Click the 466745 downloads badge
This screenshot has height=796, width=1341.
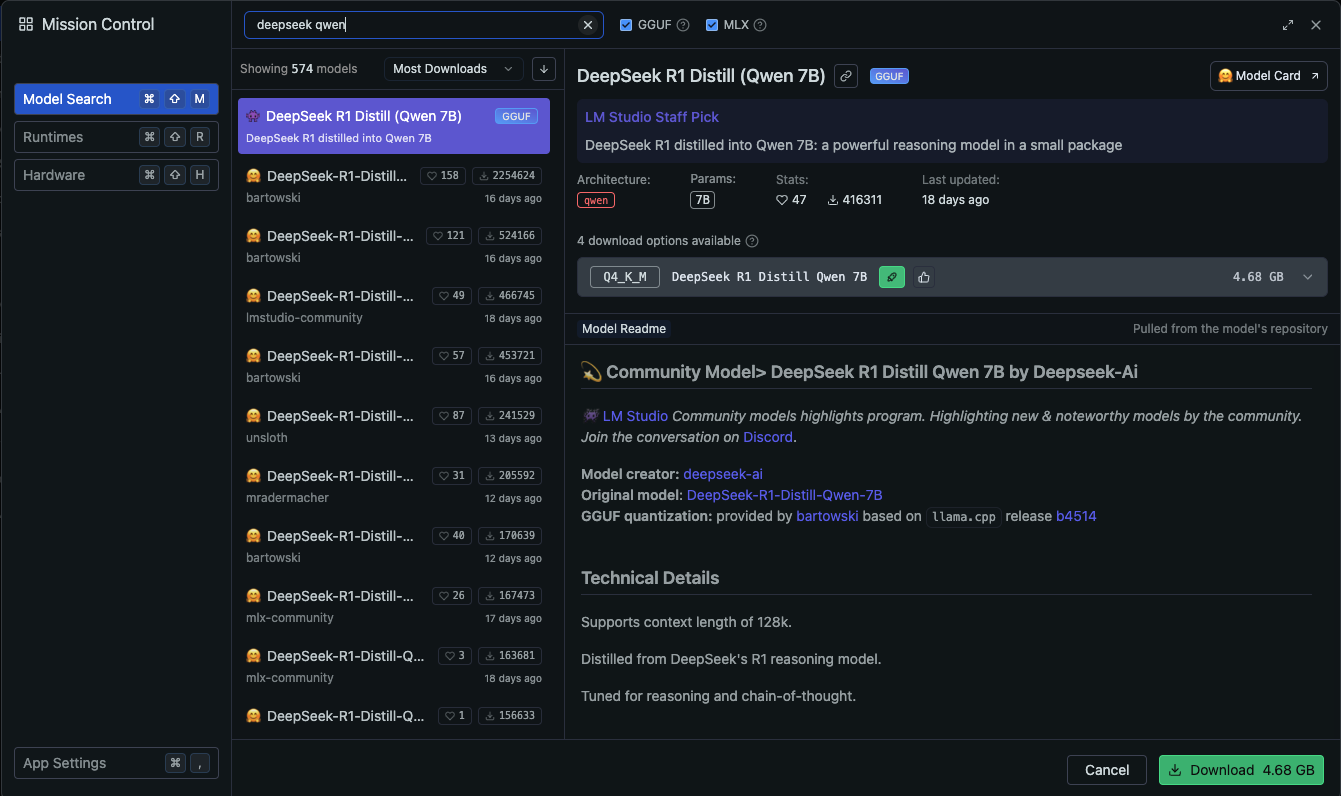(510, 296)
